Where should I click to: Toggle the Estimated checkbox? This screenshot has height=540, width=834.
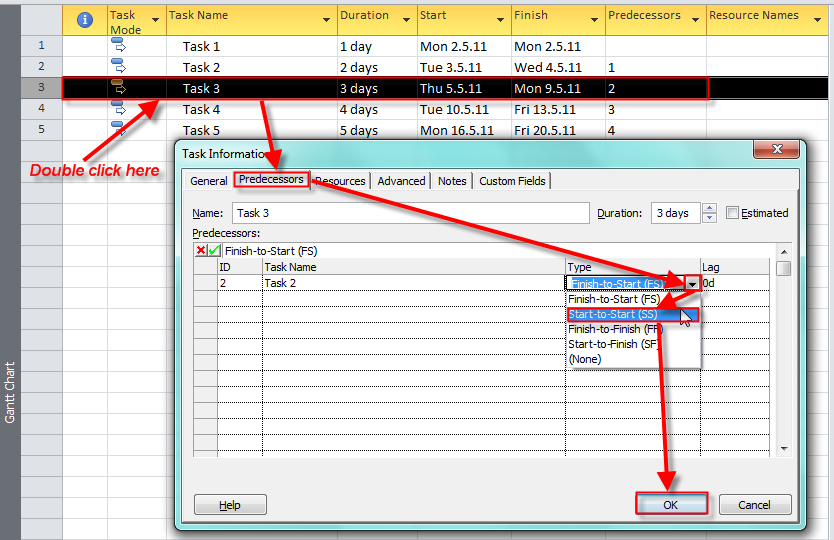(733, 213)
